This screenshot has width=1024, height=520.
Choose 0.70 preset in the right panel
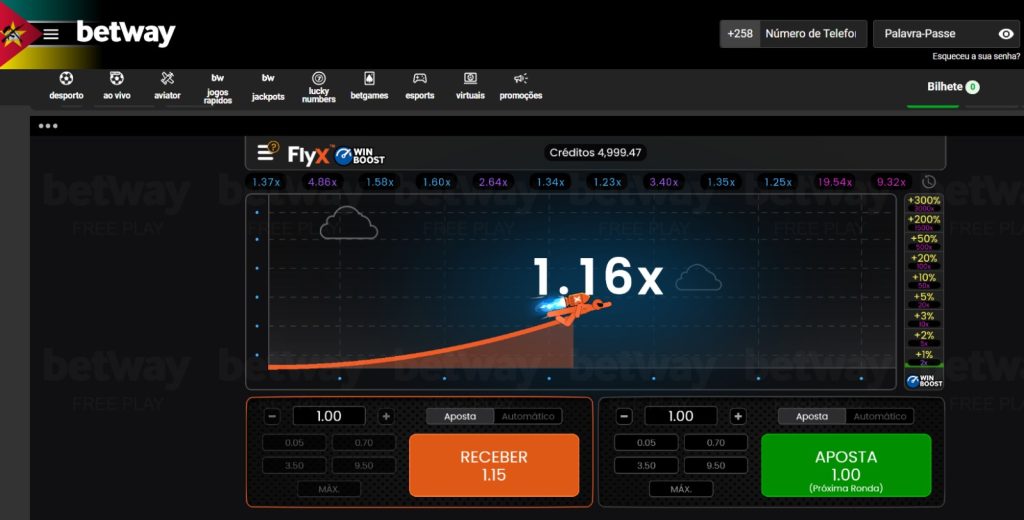pos(716,443)
